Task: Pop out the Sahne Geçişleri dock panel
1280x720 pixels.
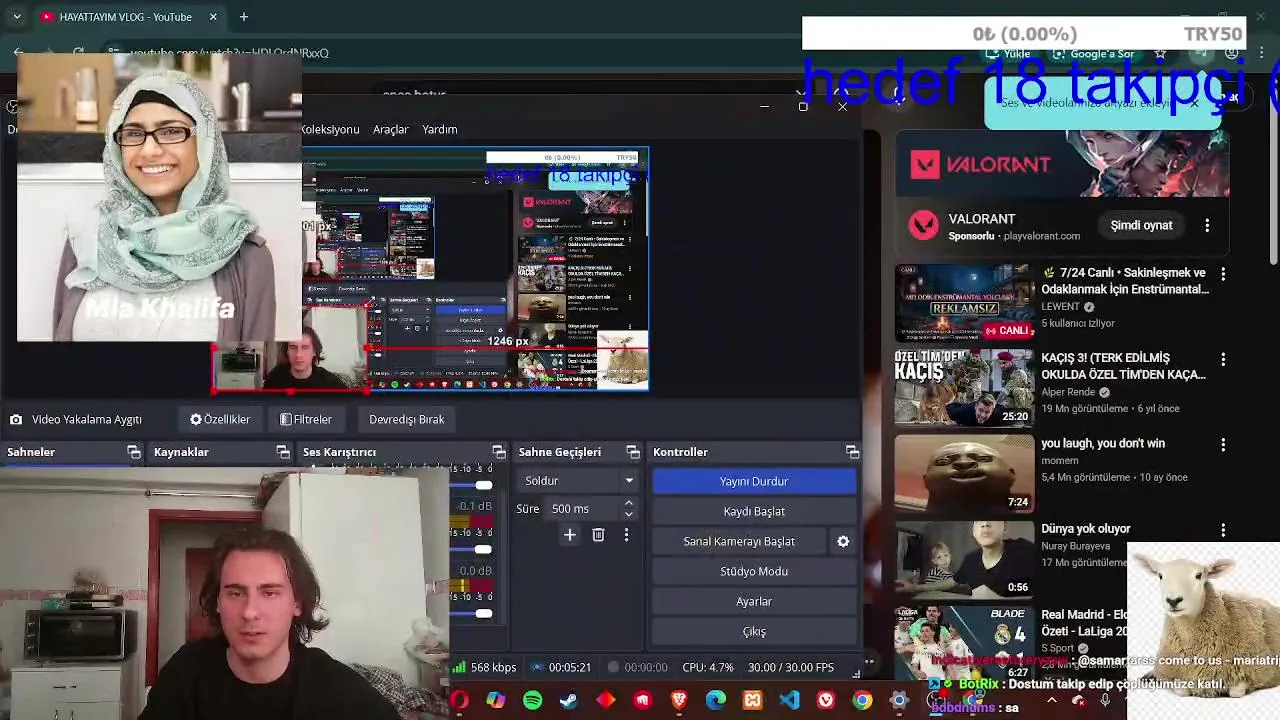Action: (633, 452)
